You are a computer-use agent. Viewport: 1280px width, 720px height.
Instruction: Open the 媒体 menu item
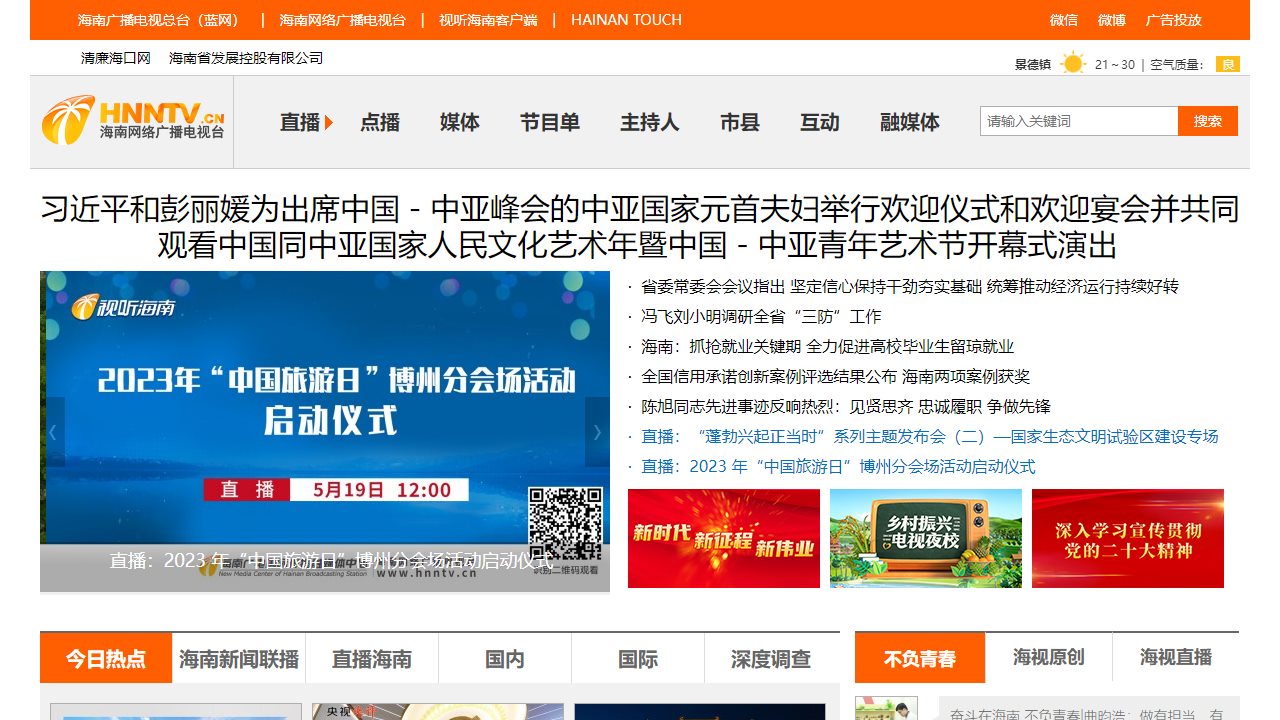click(460, 122)
